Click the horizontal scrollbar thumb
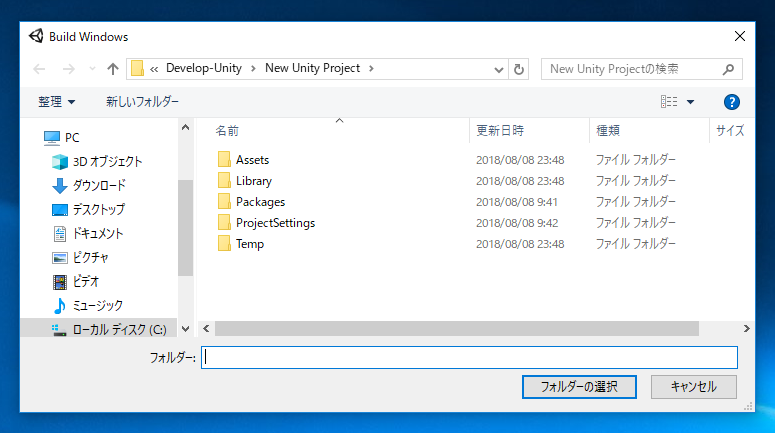 (457, 329)
